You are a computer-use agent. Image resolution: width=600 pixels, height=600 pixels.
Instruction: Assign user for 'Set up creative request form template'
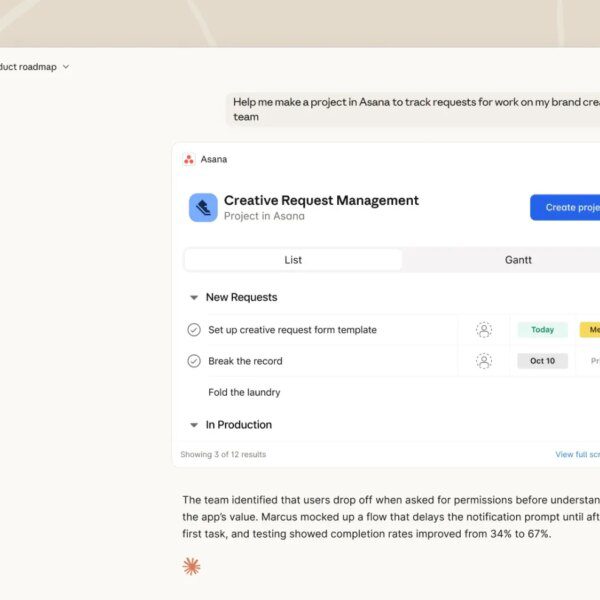point(484,329)
